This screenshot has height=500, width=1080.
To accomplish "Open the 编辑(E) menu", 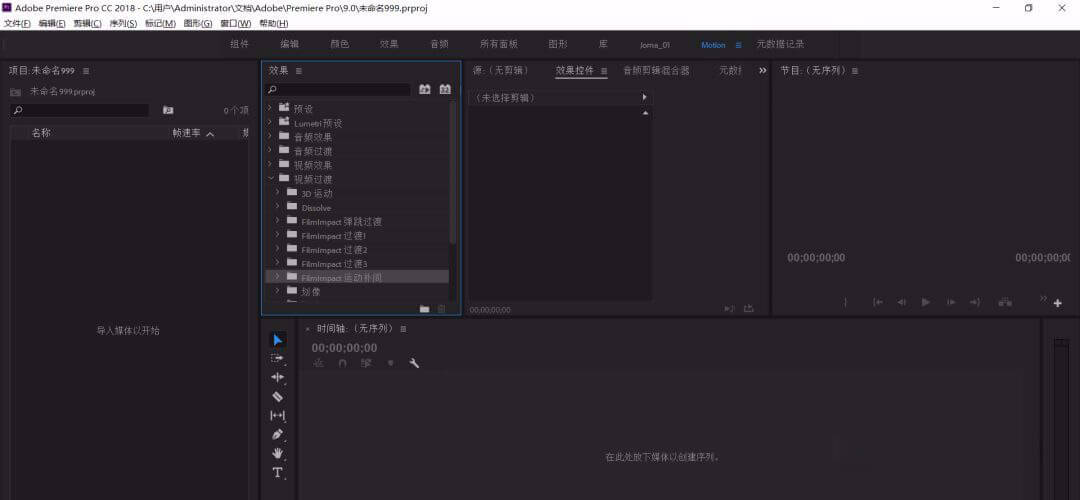I will point(52,23).
